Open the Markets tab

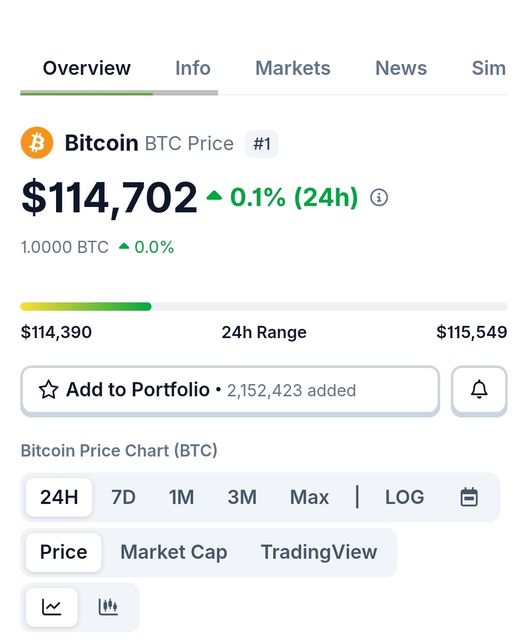coord(293,68)
